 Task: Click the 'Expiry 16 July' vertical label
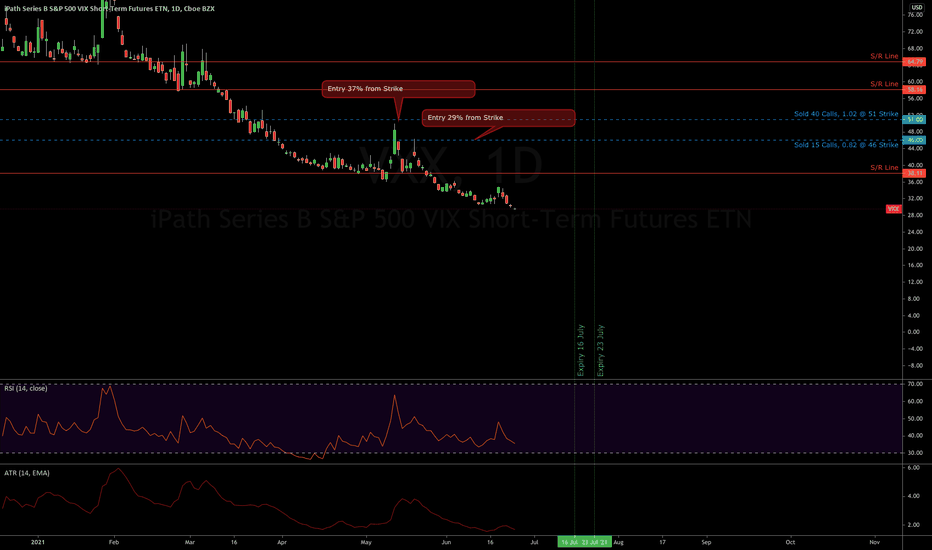tap(581, 350)
